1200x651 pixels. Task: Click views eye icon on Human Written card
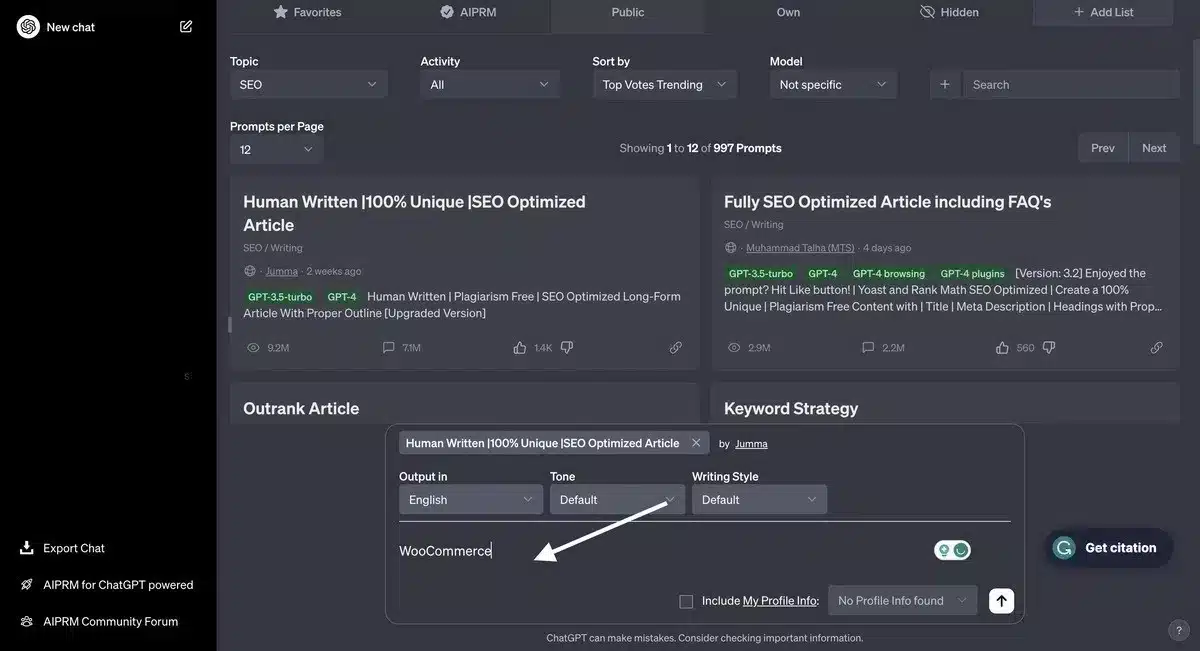click(253, 348)
